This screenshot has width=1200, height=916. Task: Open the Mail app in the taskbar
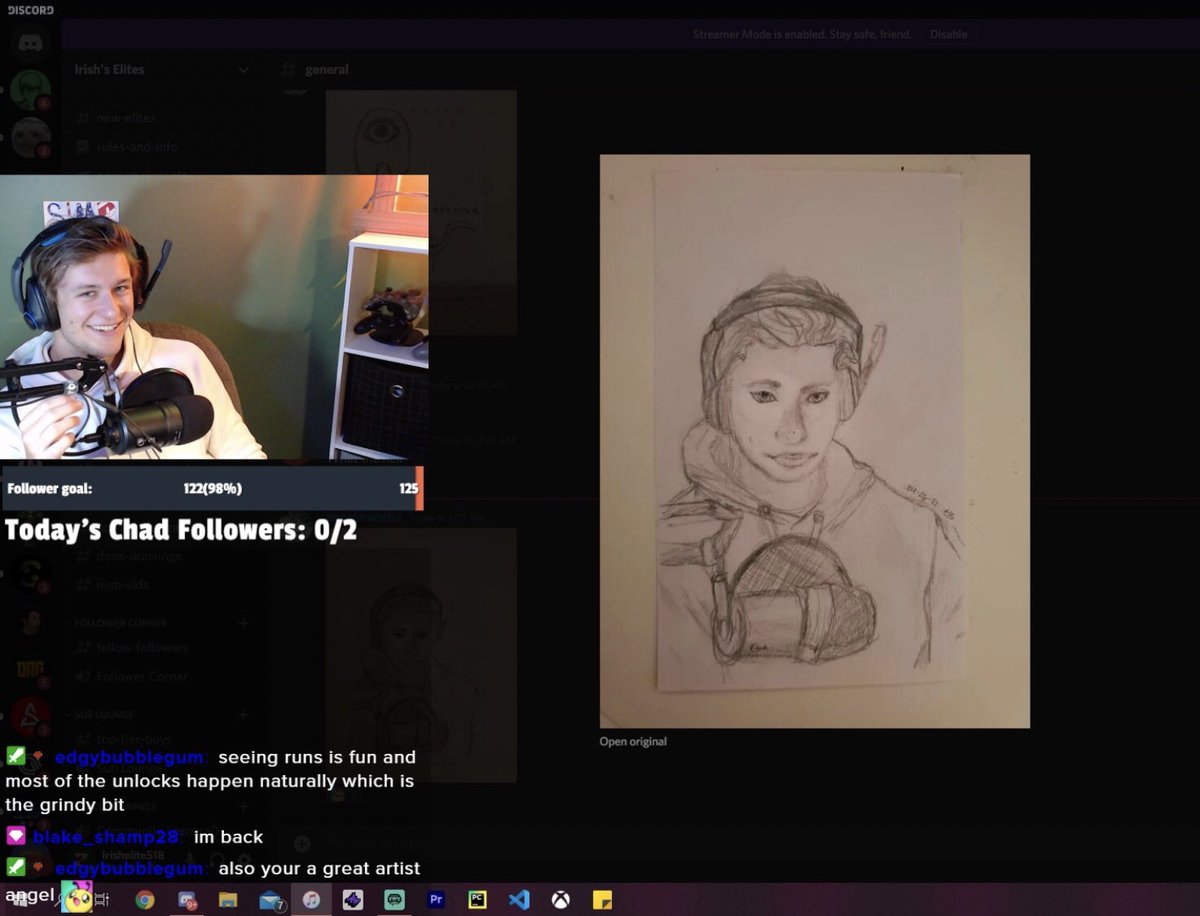[270, 899]
